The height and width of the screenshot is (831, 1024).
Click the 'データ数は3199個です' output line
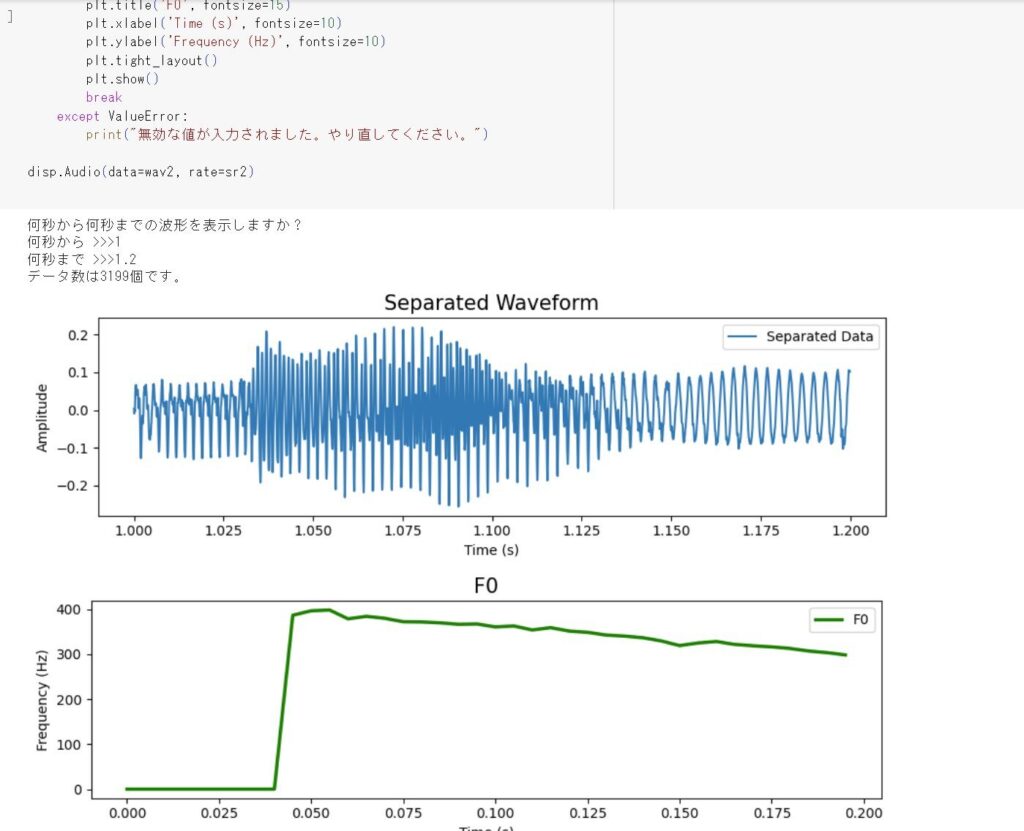(x=104, y=276)
